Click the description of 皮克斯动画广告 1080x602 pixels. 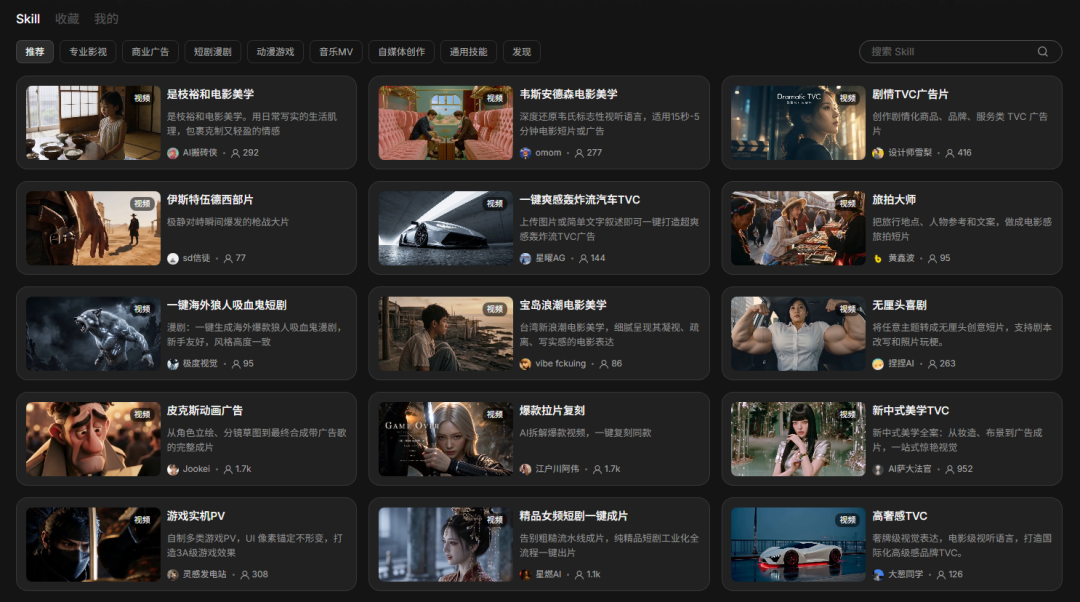click(256, 440)
